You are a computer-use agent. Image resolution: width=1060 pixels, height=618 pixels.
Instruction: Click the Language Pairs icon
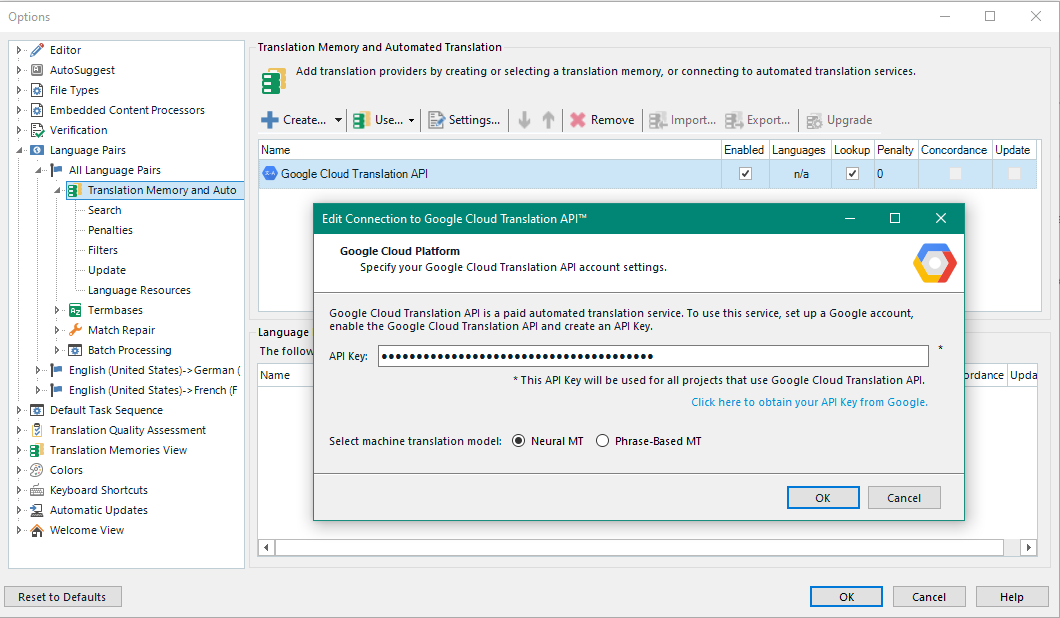(37, 150)
